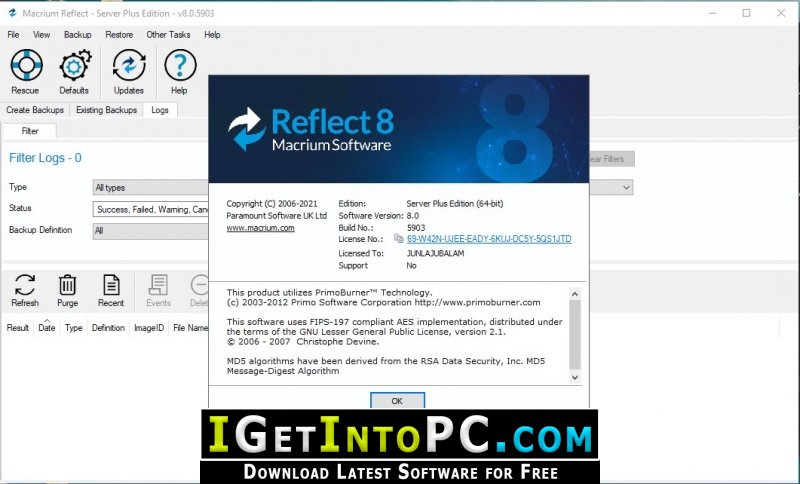The height and width of the screenshot is (484, 800).
Task: Copy license number icon
Action: [x=398, y=238]
